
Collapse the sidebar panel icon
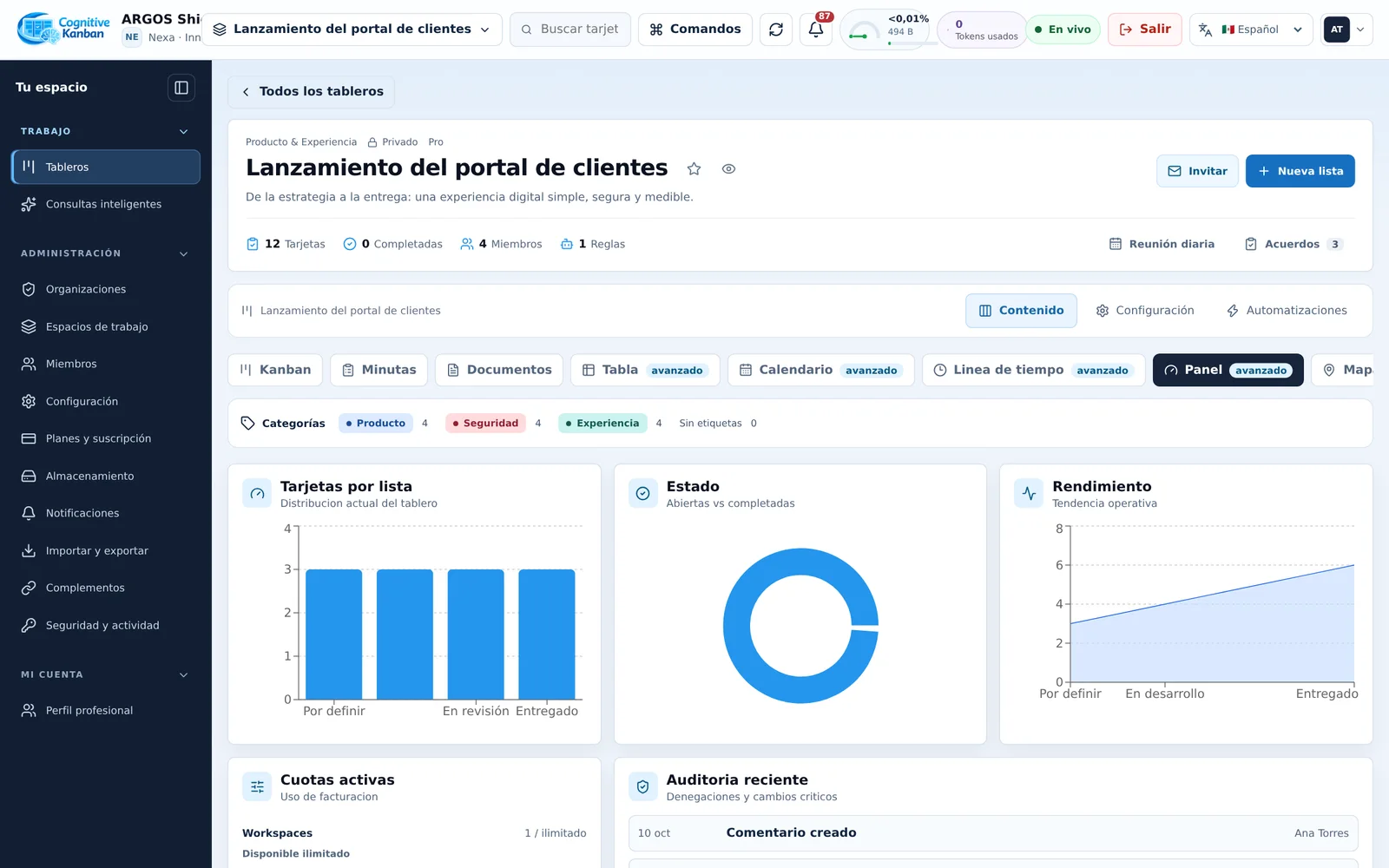(x=181, y=88)
